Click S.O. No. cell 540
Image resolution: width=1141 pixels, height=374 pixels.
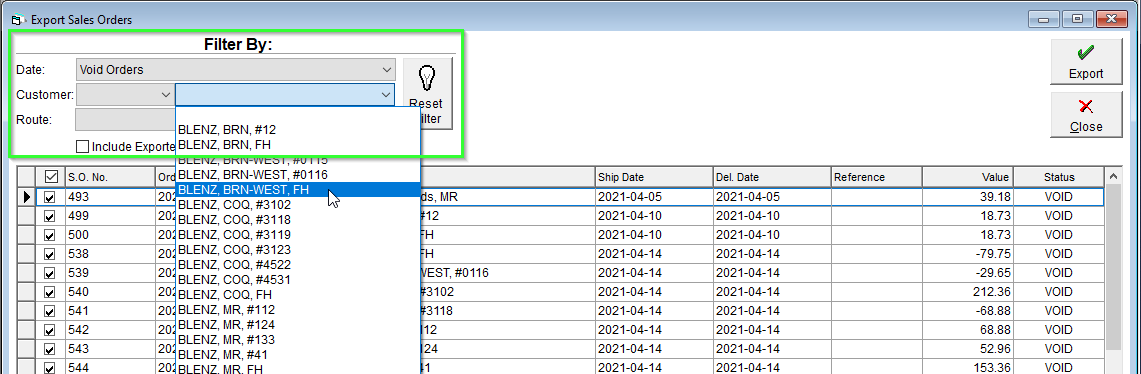[x=109, y=292]
